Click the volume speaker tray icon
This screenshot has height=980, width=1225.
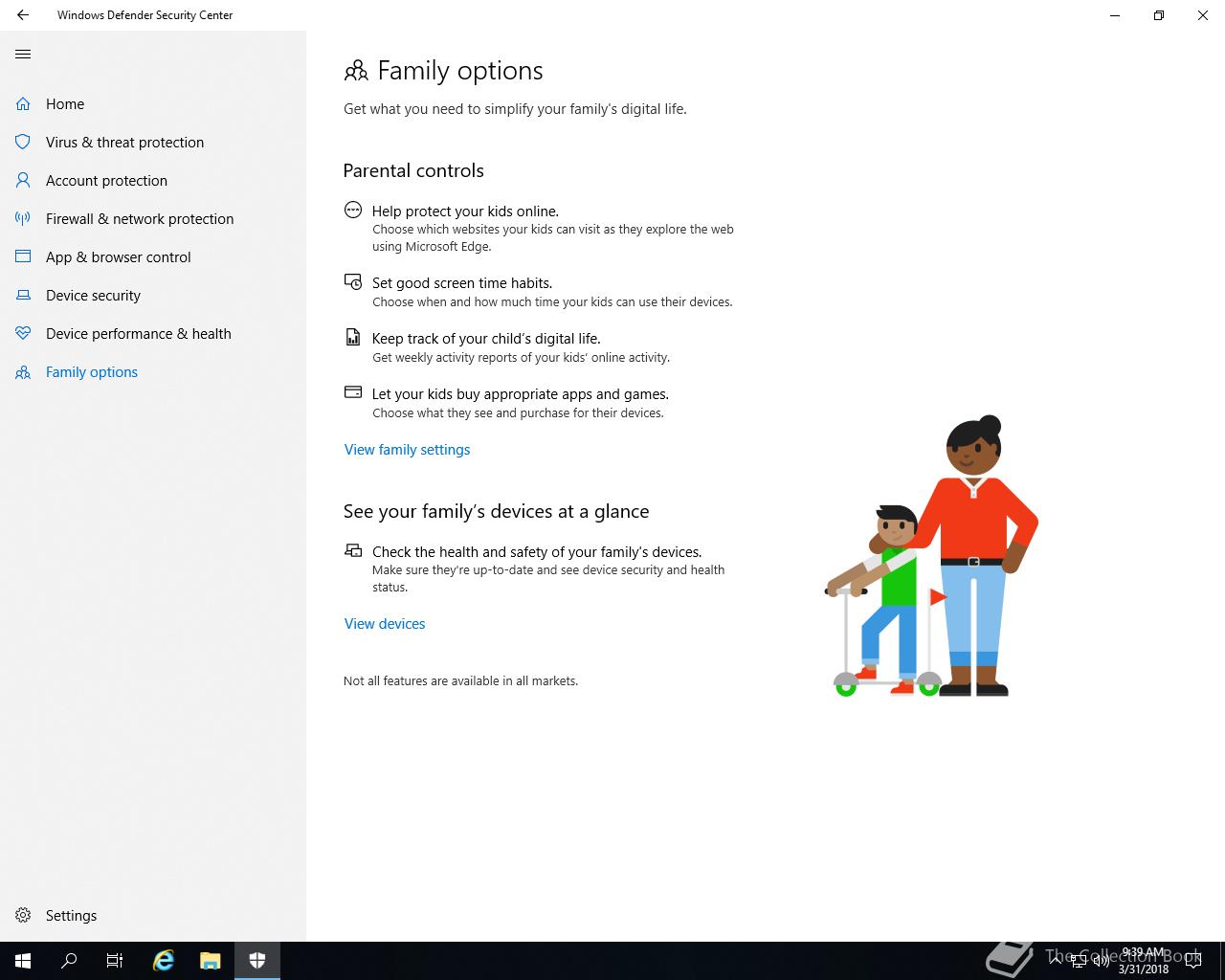tap(1101, 961)
